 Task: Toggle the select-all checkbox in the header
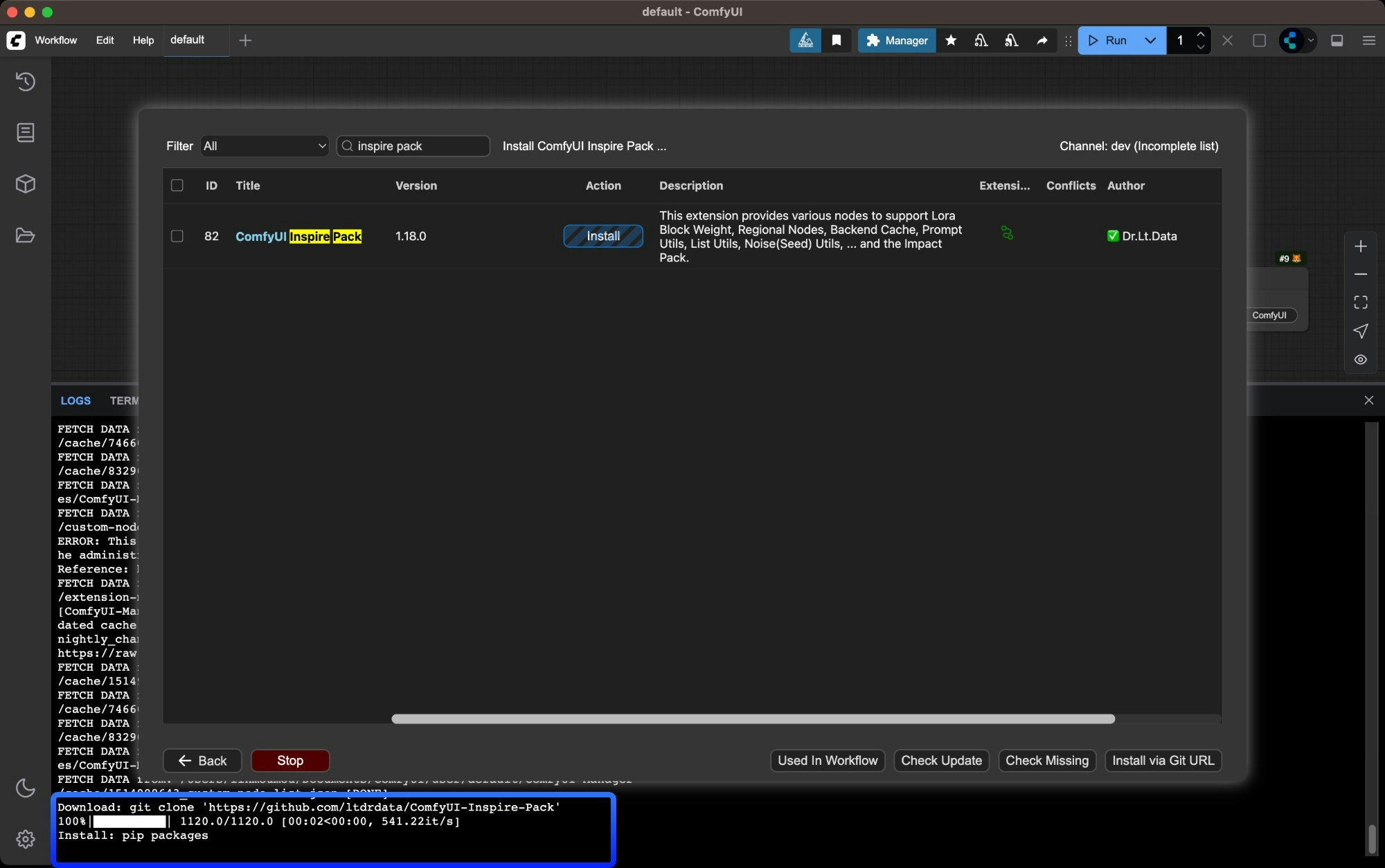pyautogui.click(x=177, y=186)
